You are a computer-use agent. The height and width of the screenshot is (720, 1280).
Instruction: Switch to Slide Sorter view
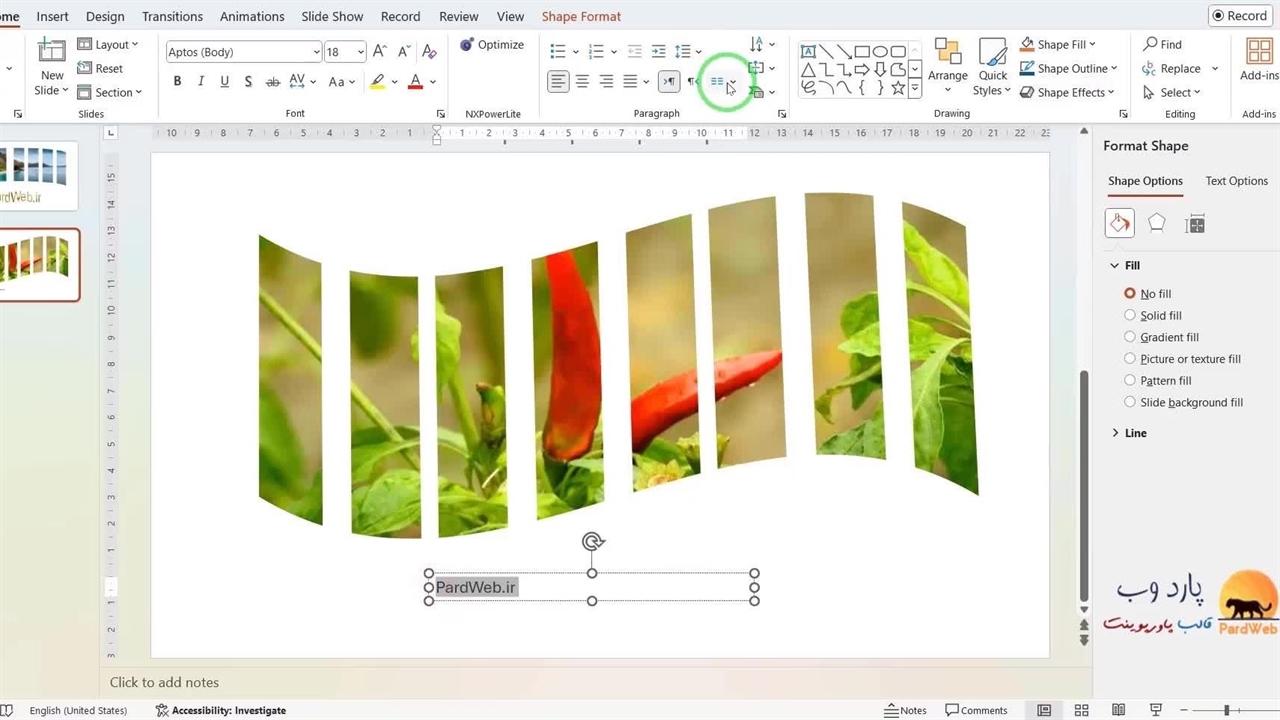[1081, 710]
